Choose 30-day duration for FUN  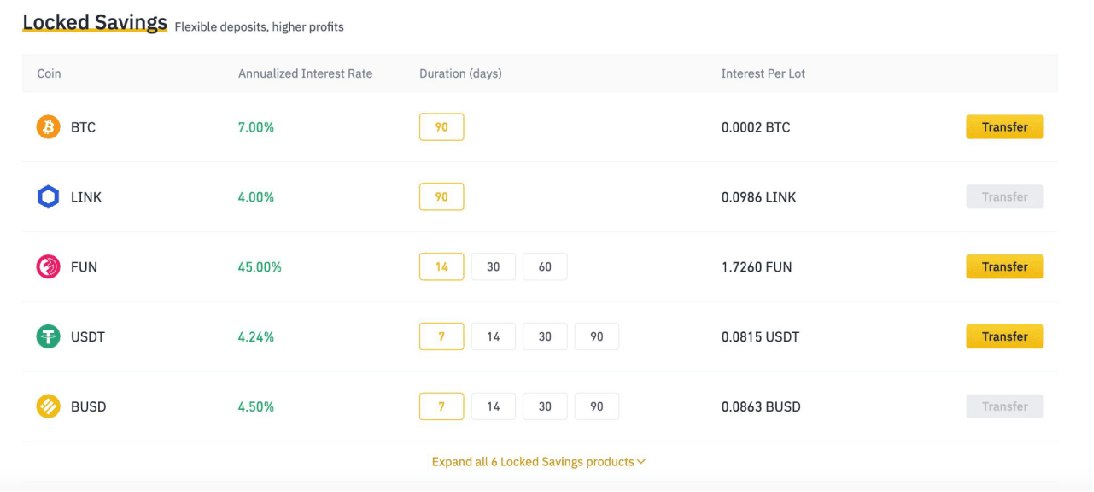tap(493, 267)
